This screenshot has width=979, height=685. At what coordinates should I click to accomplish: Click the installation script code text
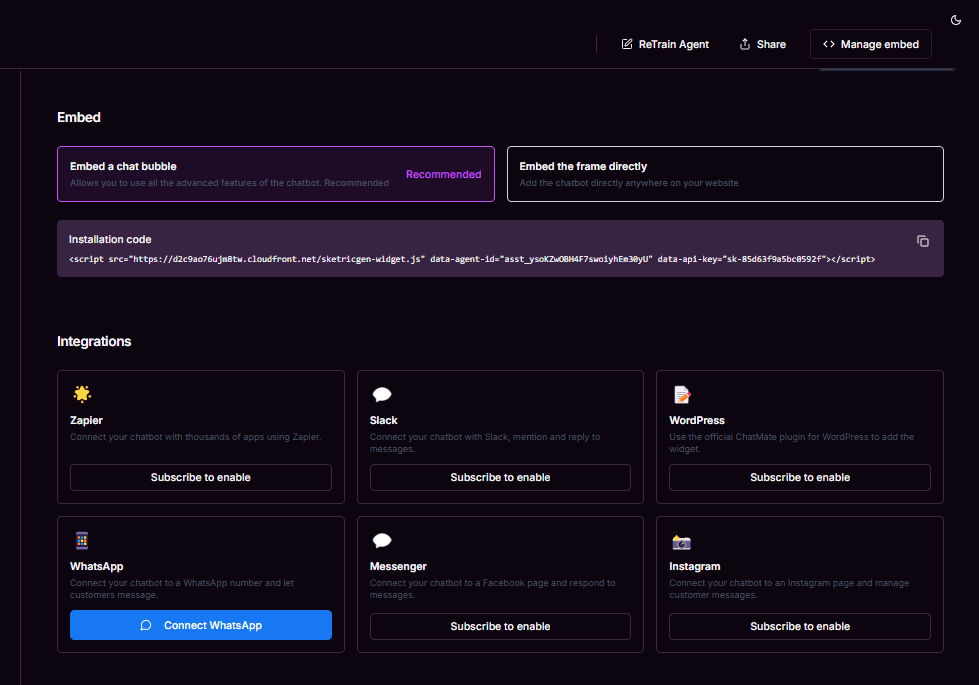coord(472,259)
